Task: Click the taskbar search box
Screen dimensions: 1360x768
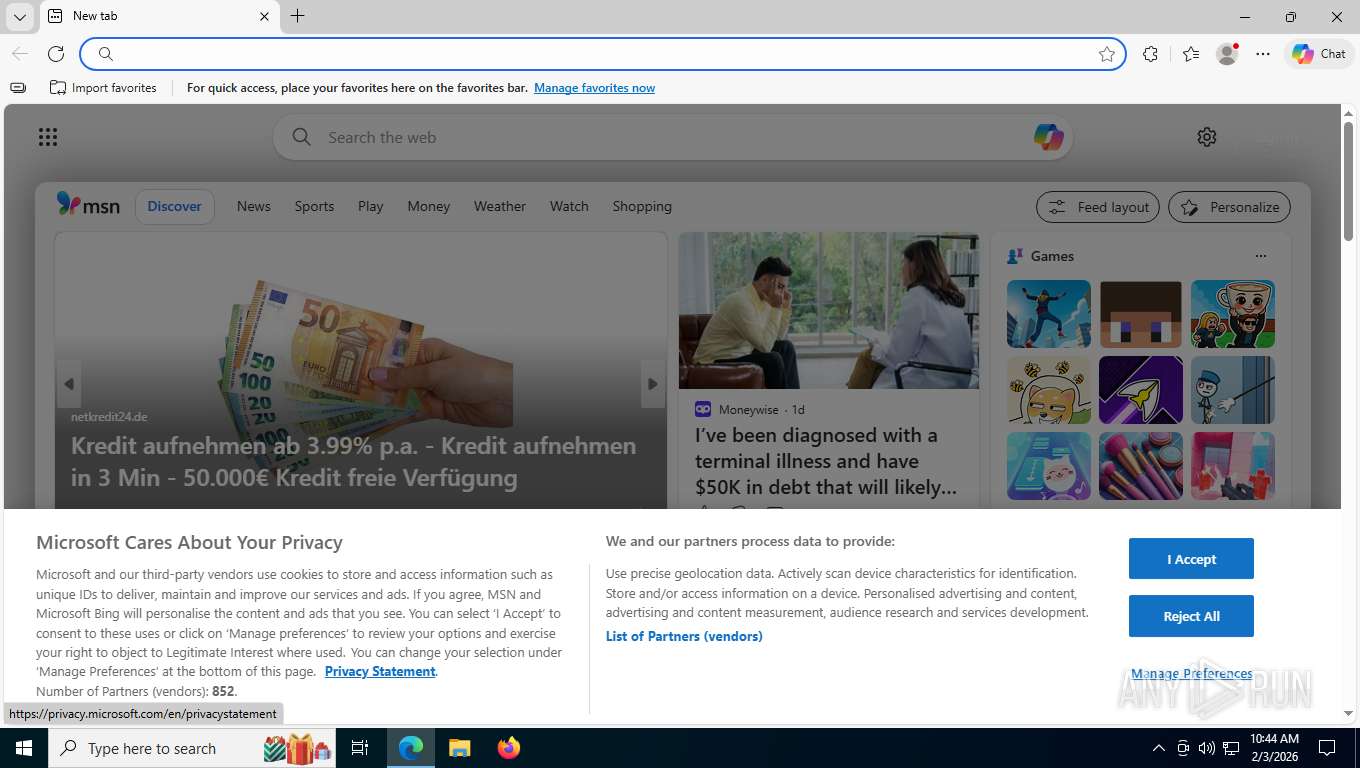Action: (194, 748)
